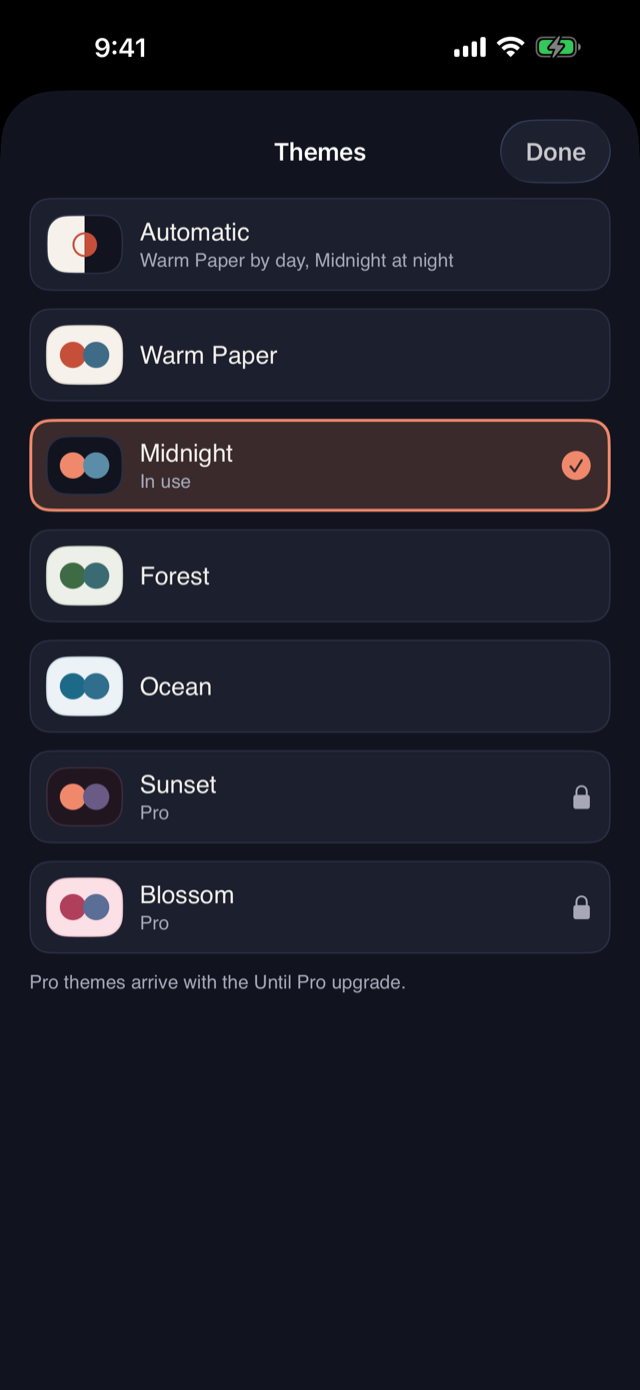Tap the Ocean theme preview icon

(85, 687)
